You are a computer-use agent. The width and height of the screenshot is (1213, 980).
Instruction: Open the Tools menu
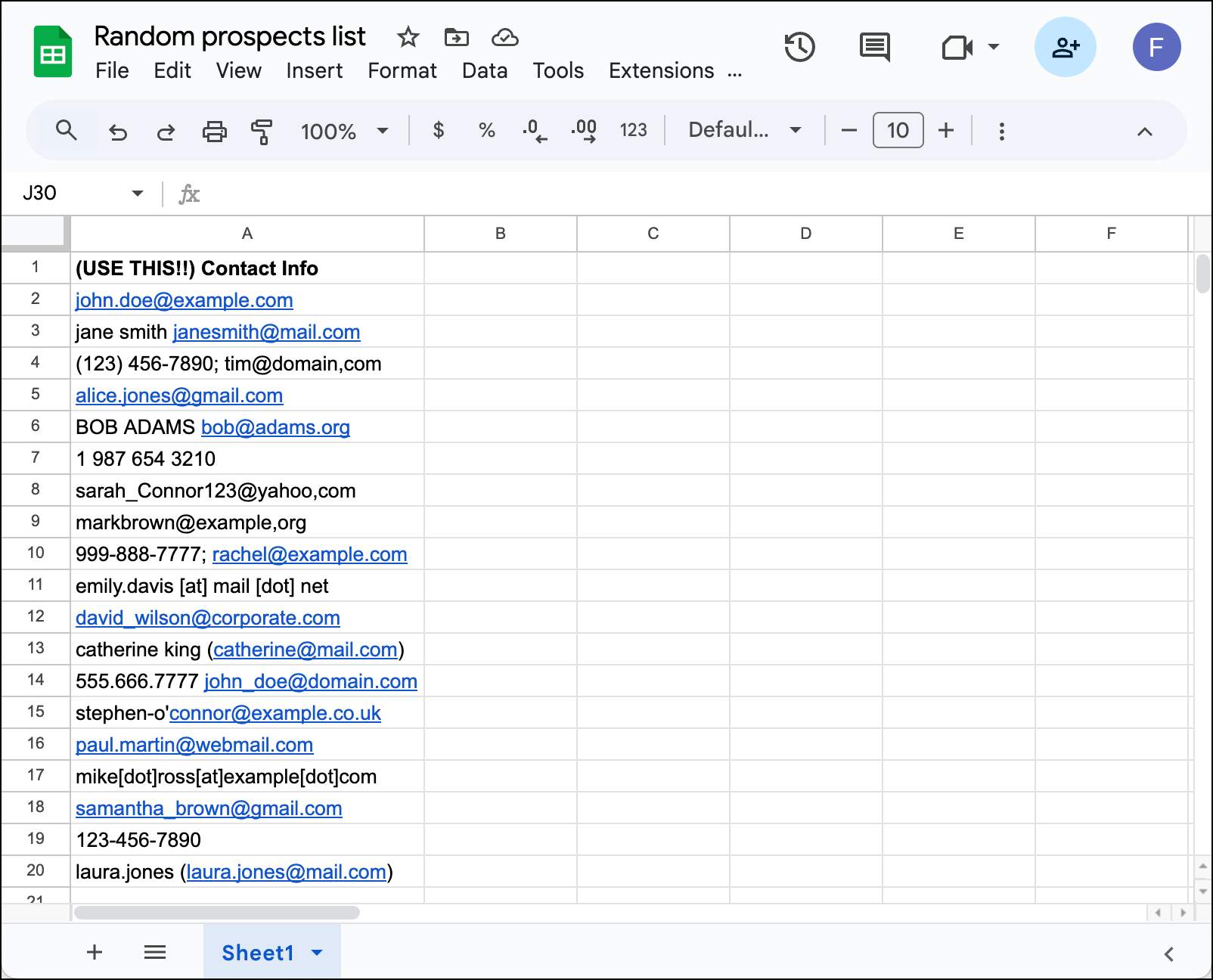558,70
